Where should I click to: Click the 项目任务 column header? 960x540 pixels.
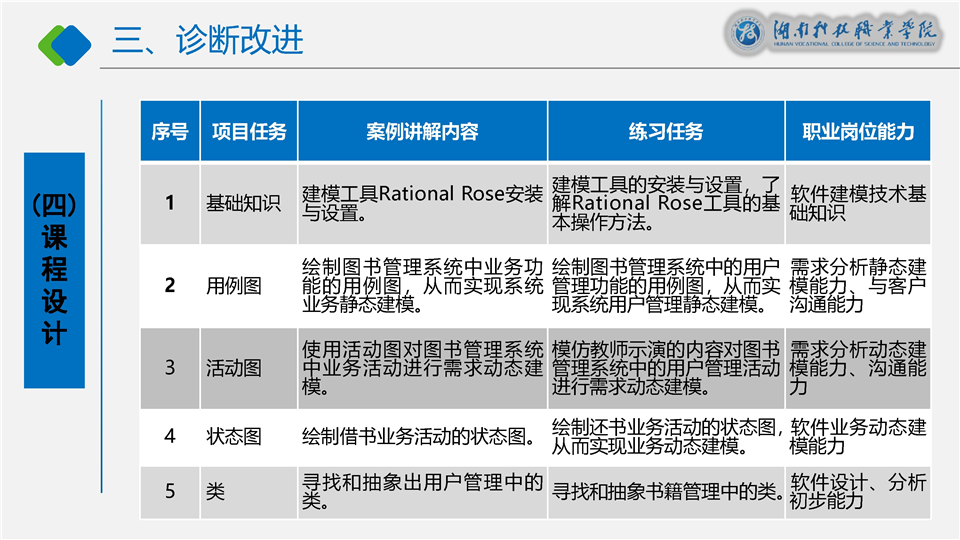(x=248, y=132)
